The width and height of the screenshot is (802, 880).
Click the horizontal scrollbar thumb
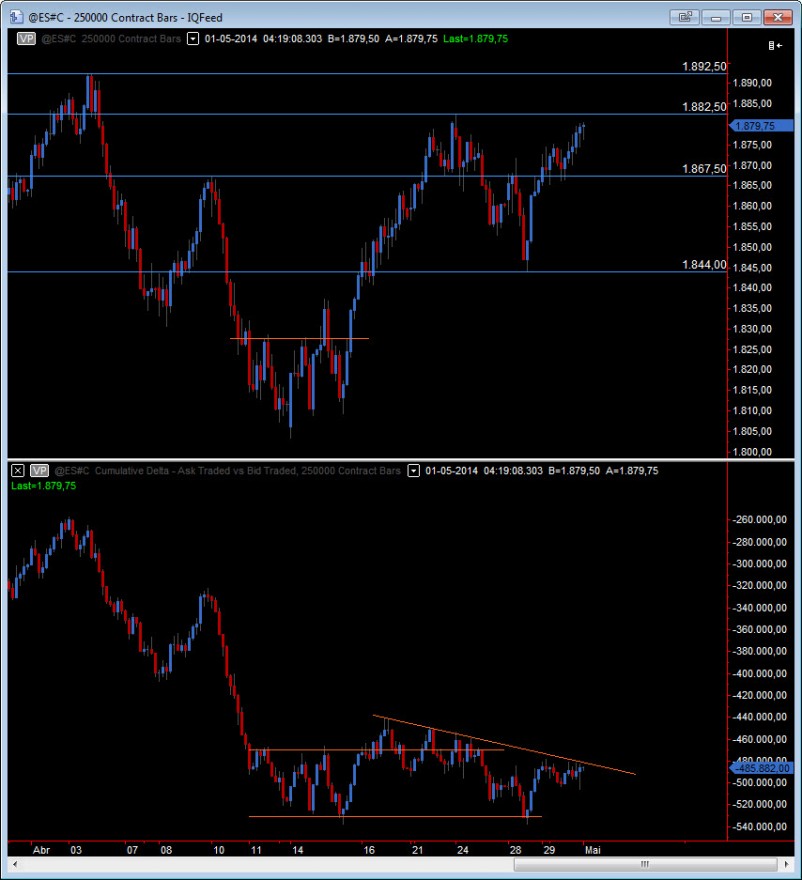(x=645, y=864)
